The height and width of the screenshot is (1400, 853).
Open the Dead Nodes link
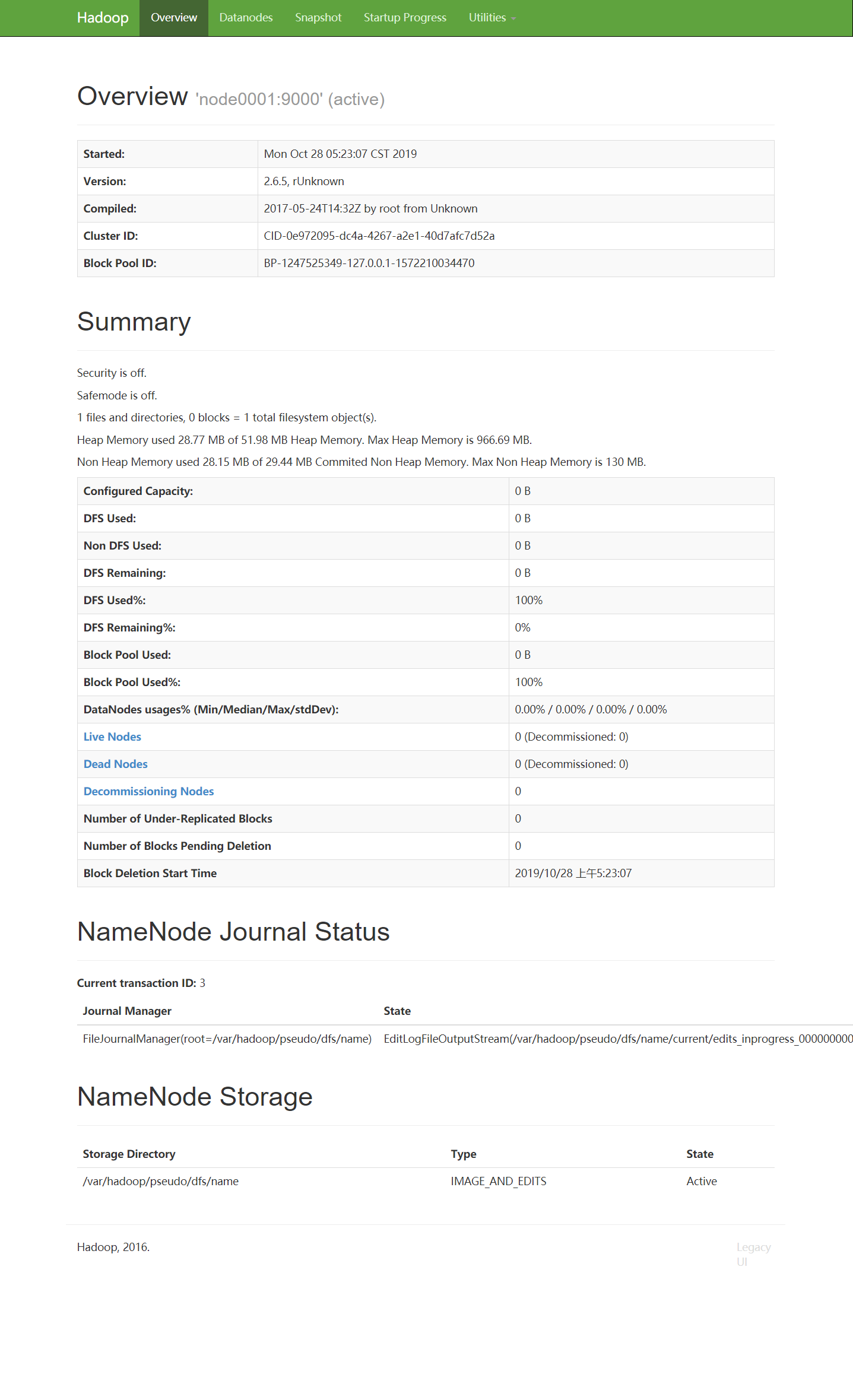tap(115, 764)
